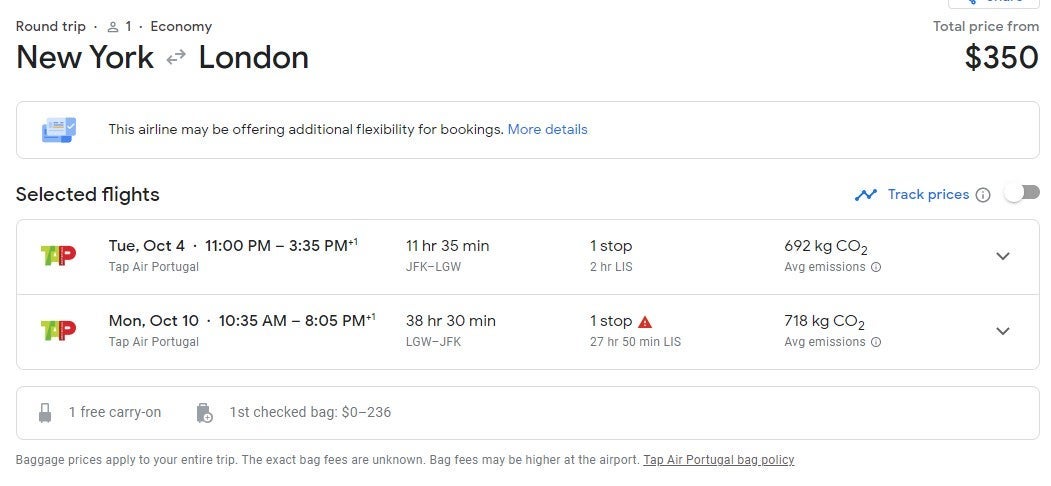Click the Track prices label
Screen dimensions: 1051x486
coord(928,194)
